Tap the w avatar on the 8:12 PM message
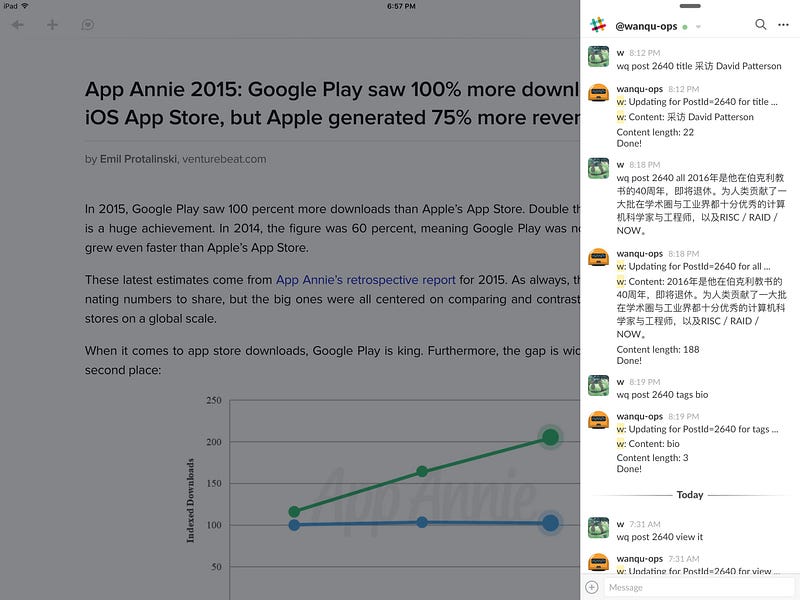800x600 pixels. 598,57
